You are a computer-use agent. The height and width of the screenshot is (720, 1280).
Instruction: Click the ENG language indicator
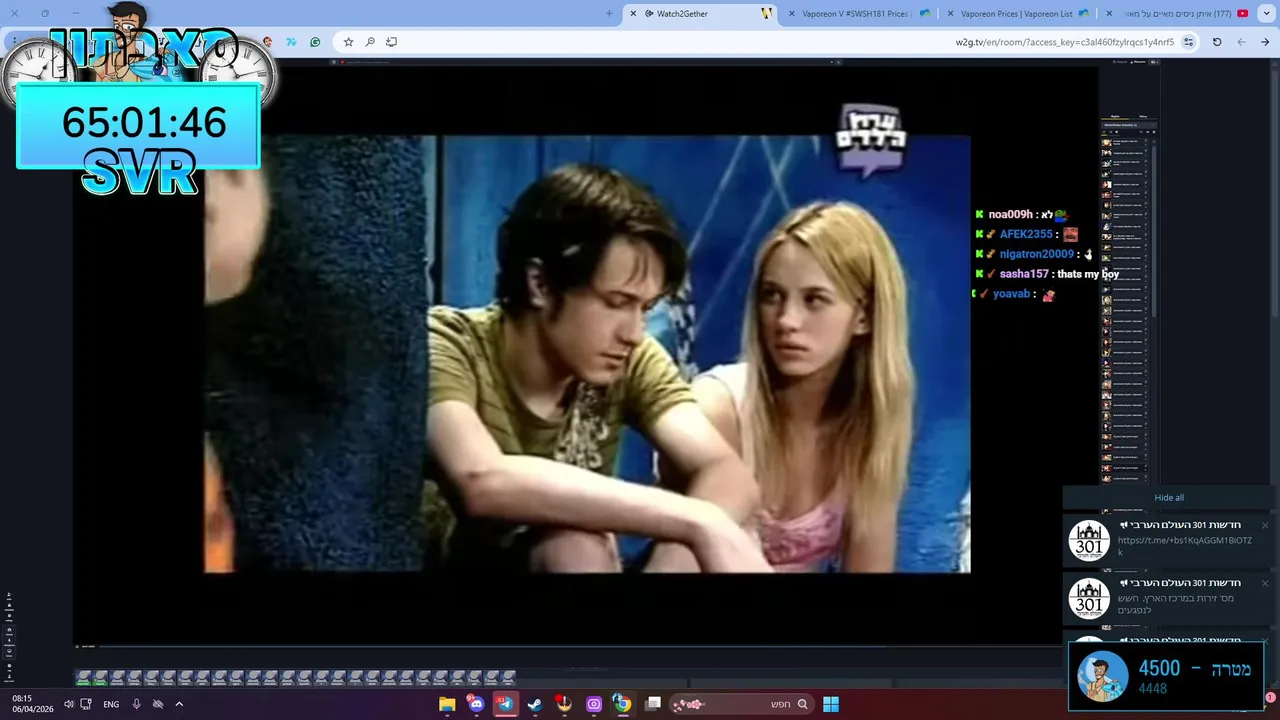click(x=111, y=704)
